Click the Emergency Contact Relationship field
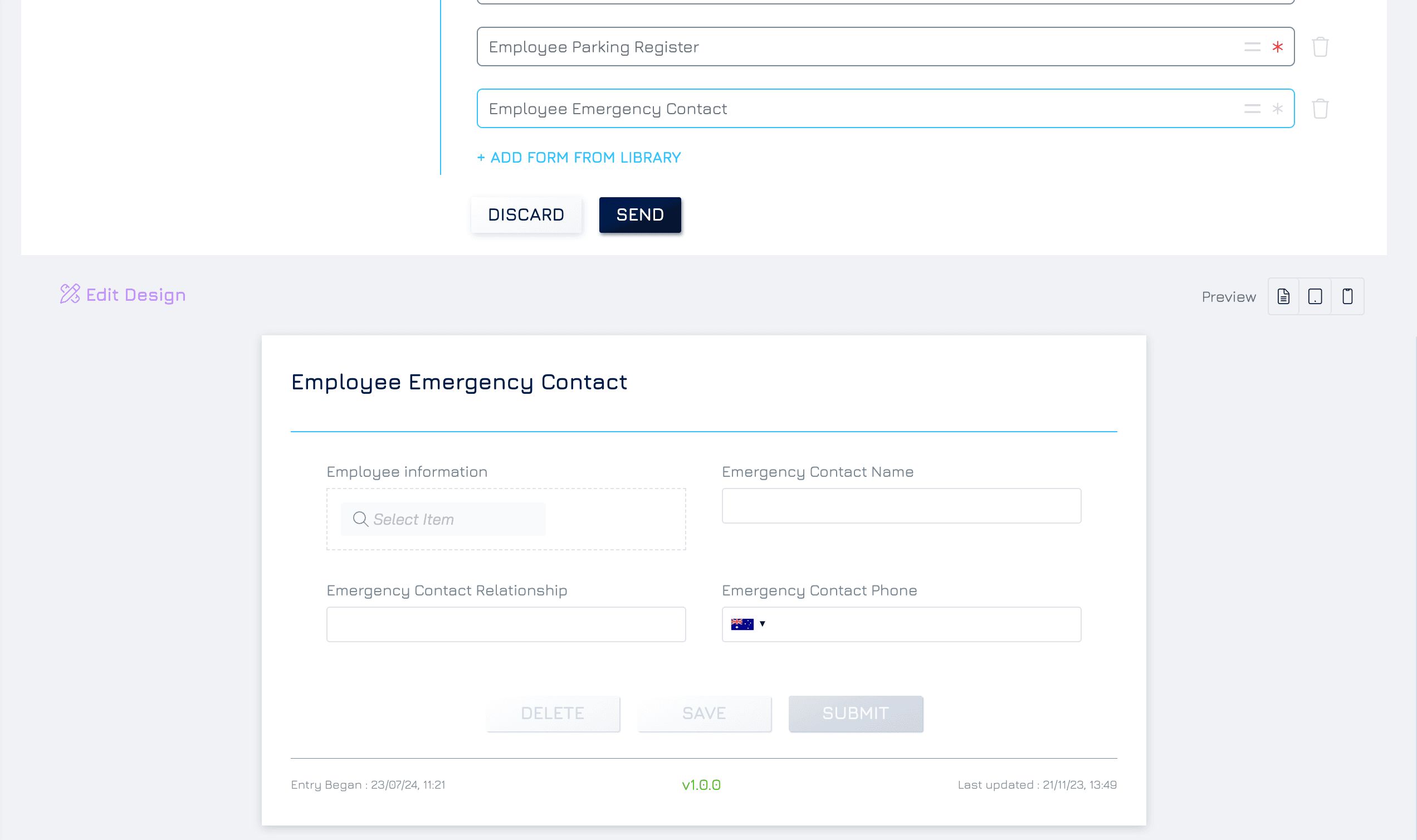Screen dimensions: 1417x840 tap(506, 624)
